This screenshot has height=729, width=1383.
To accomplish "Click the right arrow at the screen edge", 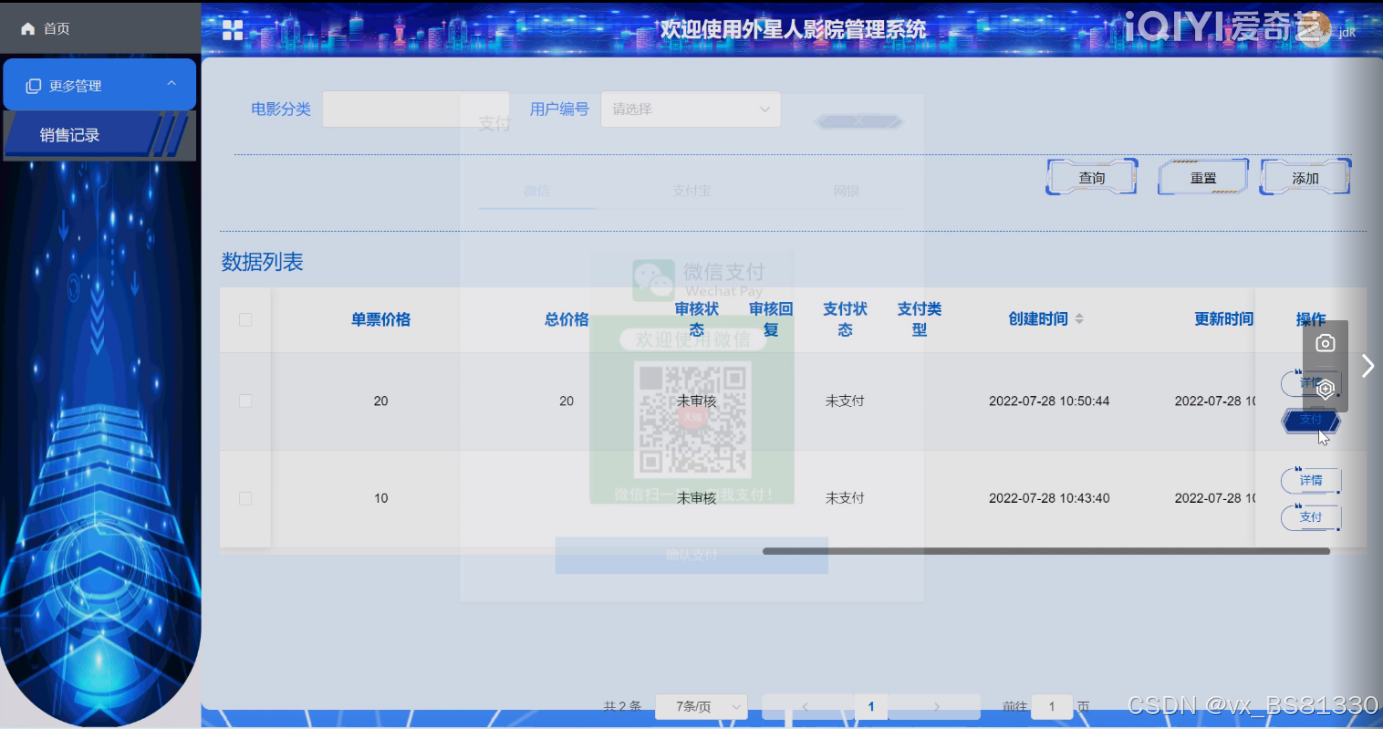I will click(x=1368, y=366).
